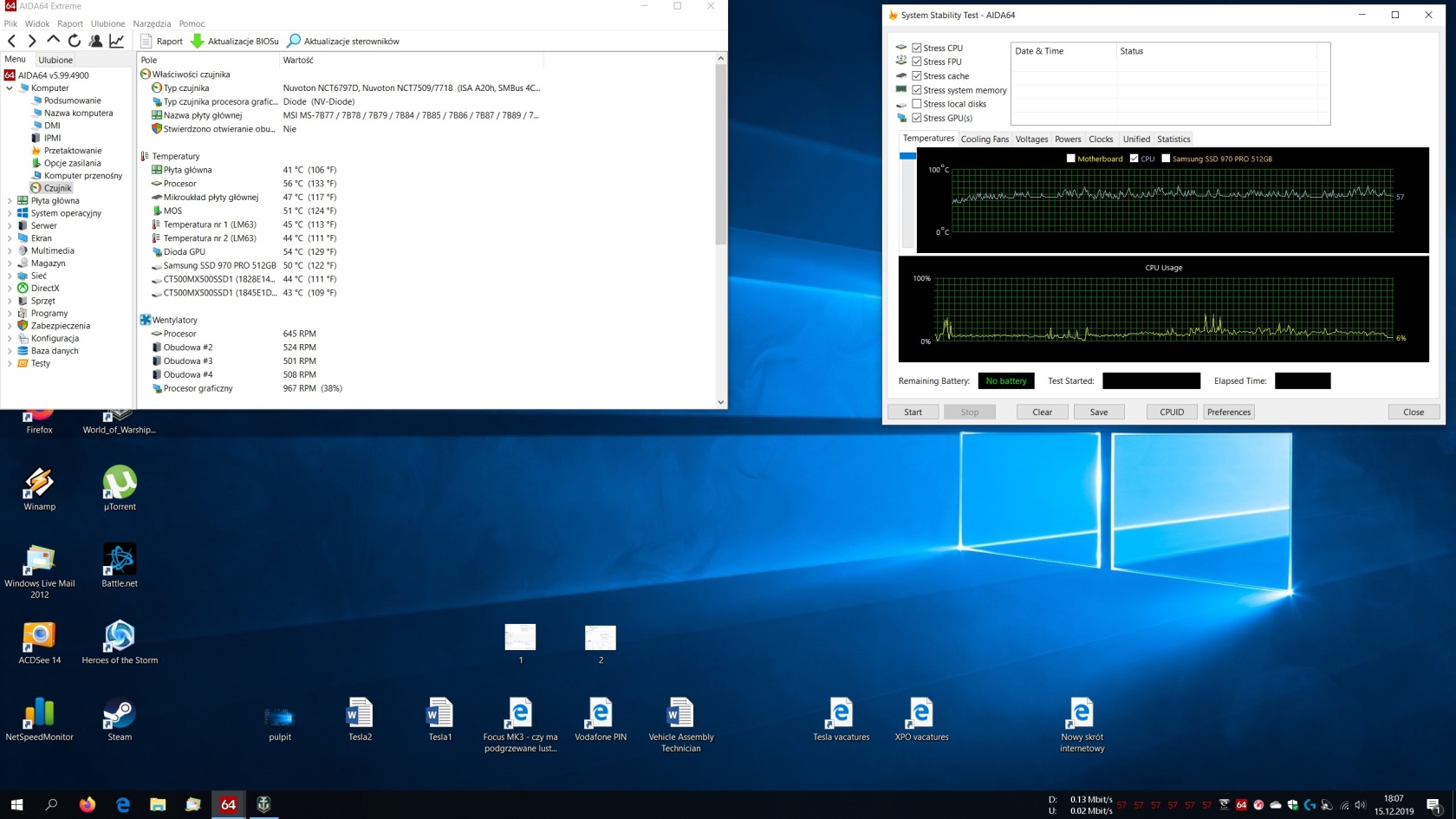Click the back navigation arrow icon
Viewport: 1456px width, 819px height.
click(11, 41)
